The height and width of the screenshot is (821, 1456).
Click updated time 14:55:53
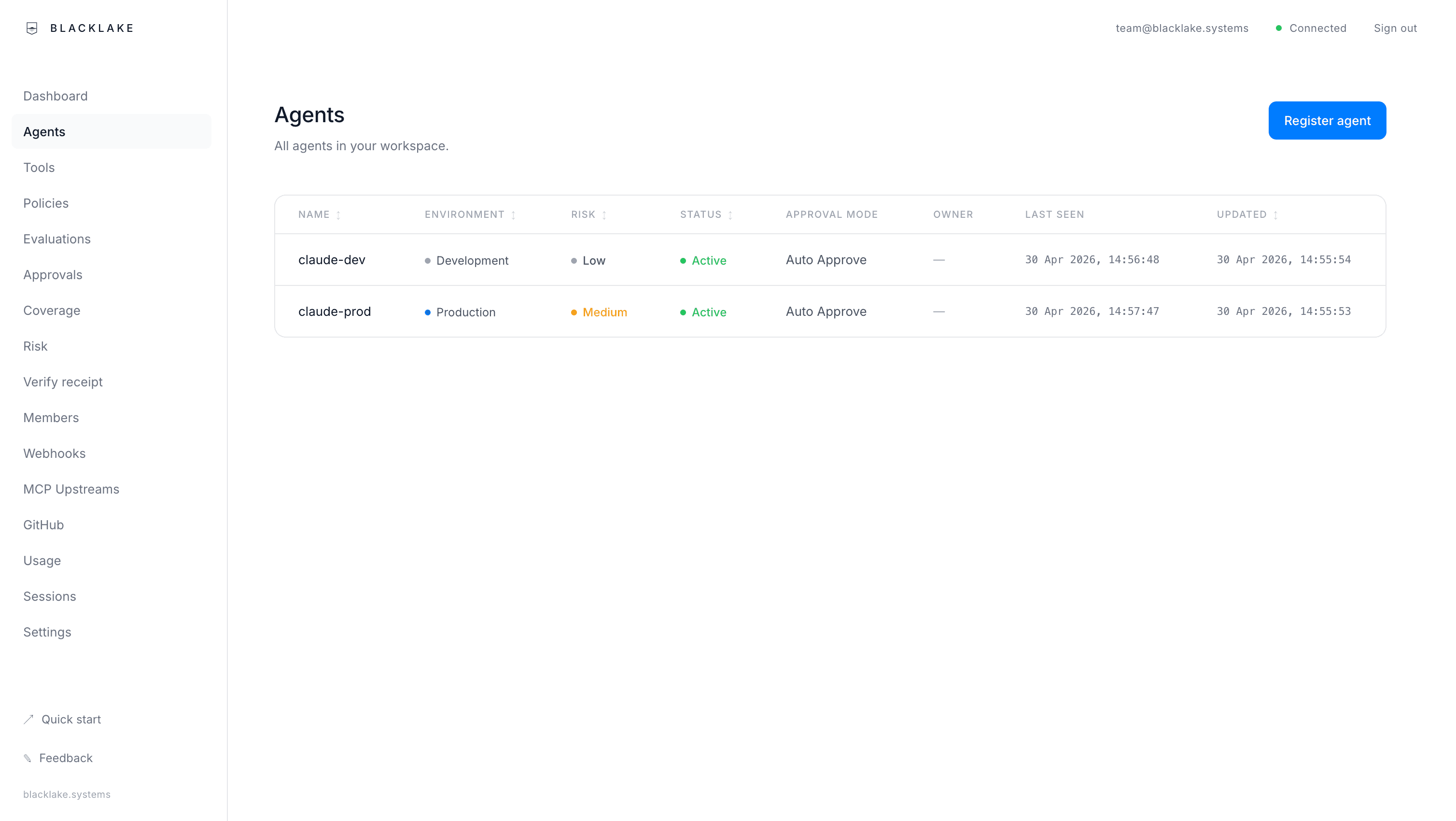pos(1284,311)
